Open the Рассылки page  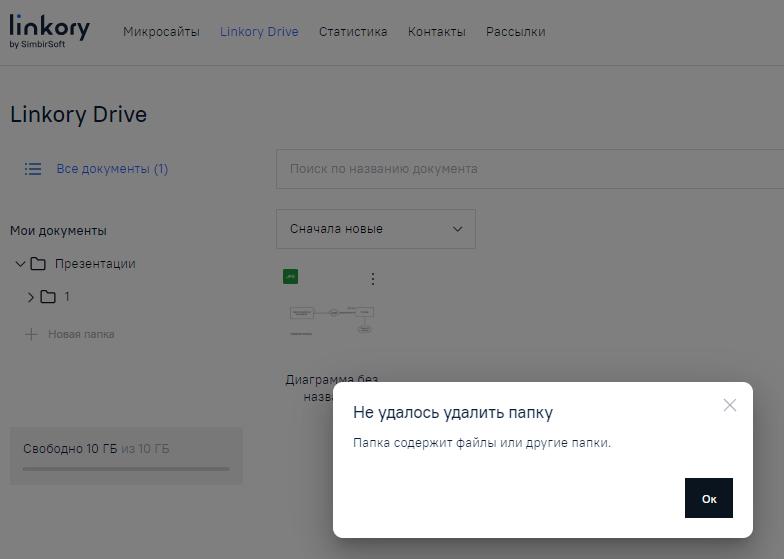pyautogui.click(x=516, y=32)
